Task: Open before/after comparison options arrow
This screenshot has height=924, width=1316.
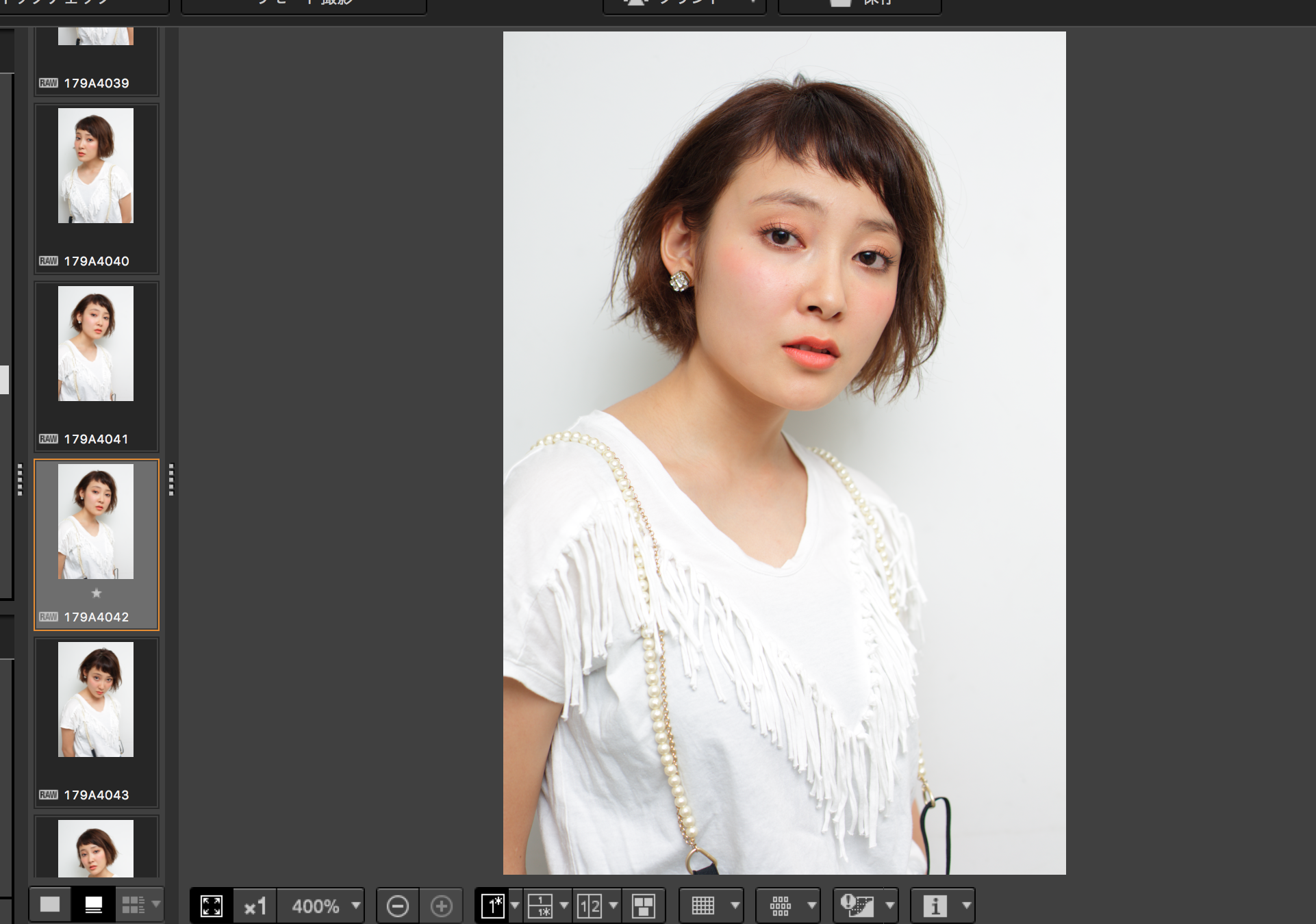Action: coord(564,906)
